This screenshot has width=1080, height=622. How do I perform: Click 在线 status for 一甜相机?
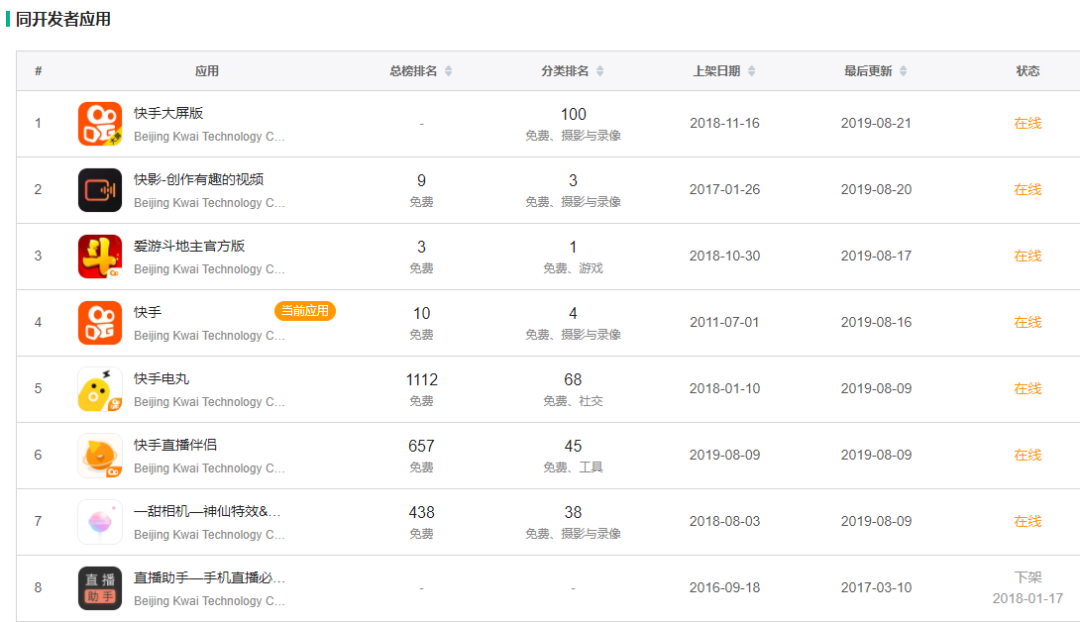pyautogui.click(x=1028, y=521)
